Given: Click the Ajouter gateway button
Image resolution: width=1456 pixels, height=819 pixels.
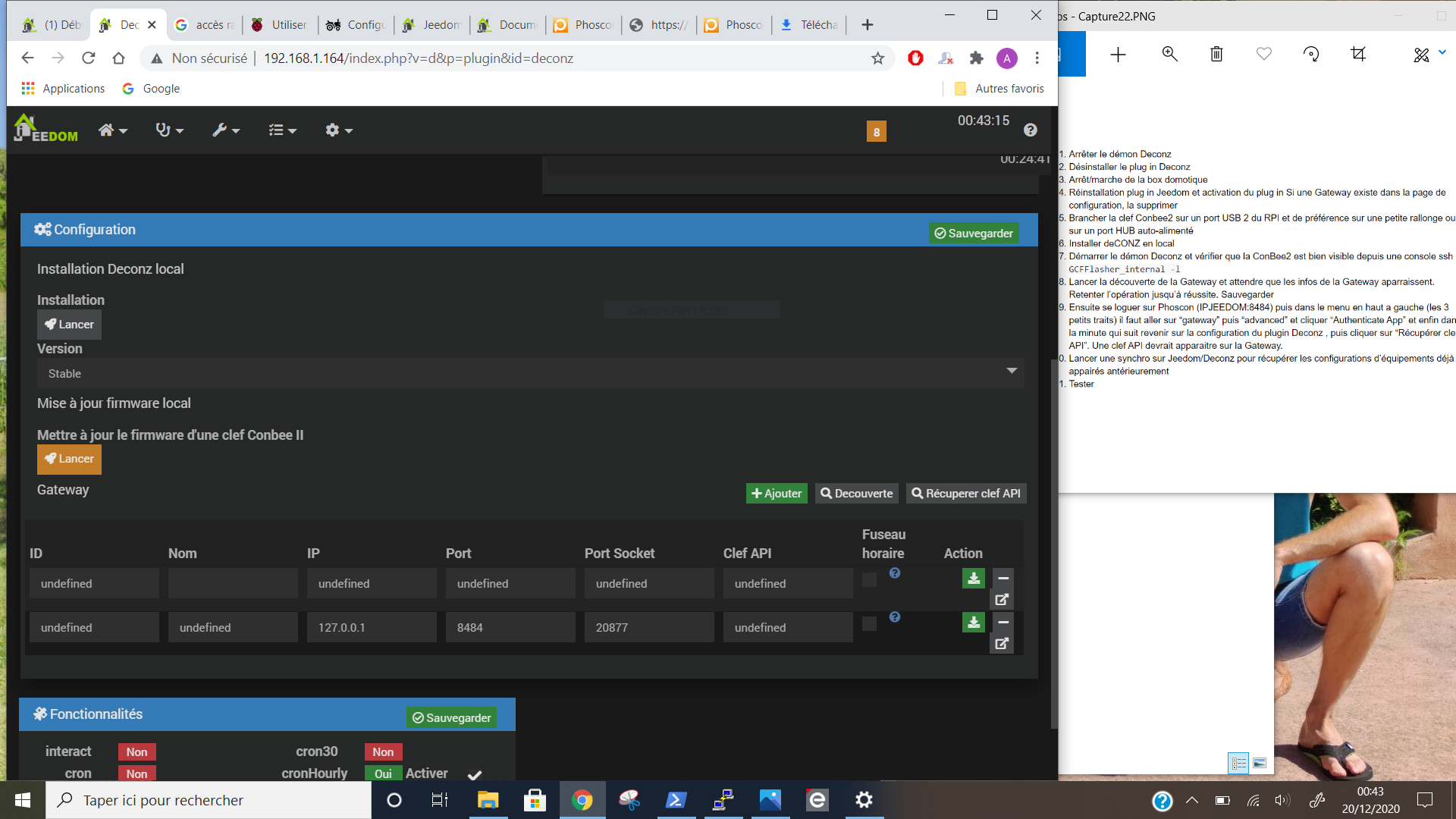Looking at the screenshot, I should (x=777, y=494).
